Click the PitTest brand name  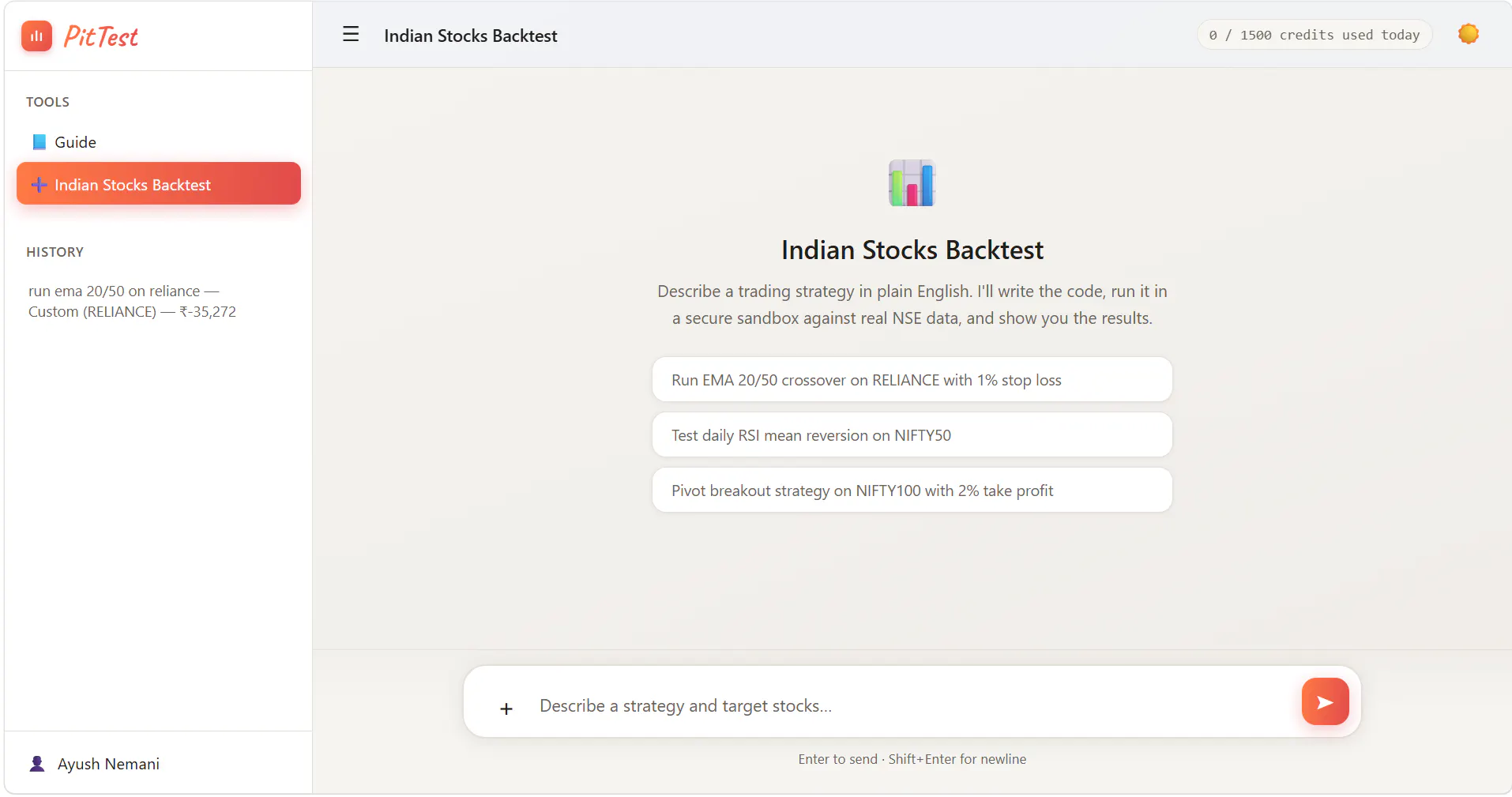tap(100, 36)
